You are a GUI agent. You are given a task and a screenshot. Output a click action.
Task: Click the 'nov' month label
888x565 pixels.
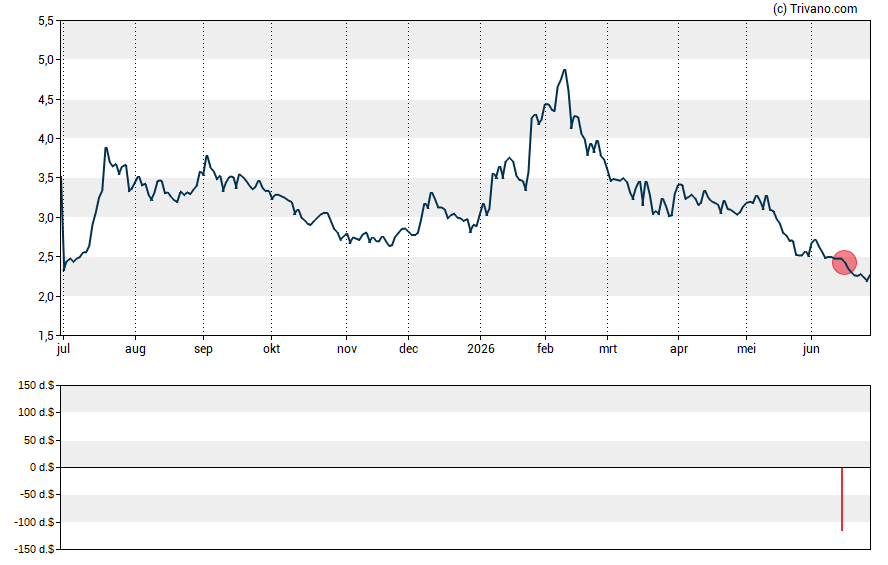pos(347,349)
